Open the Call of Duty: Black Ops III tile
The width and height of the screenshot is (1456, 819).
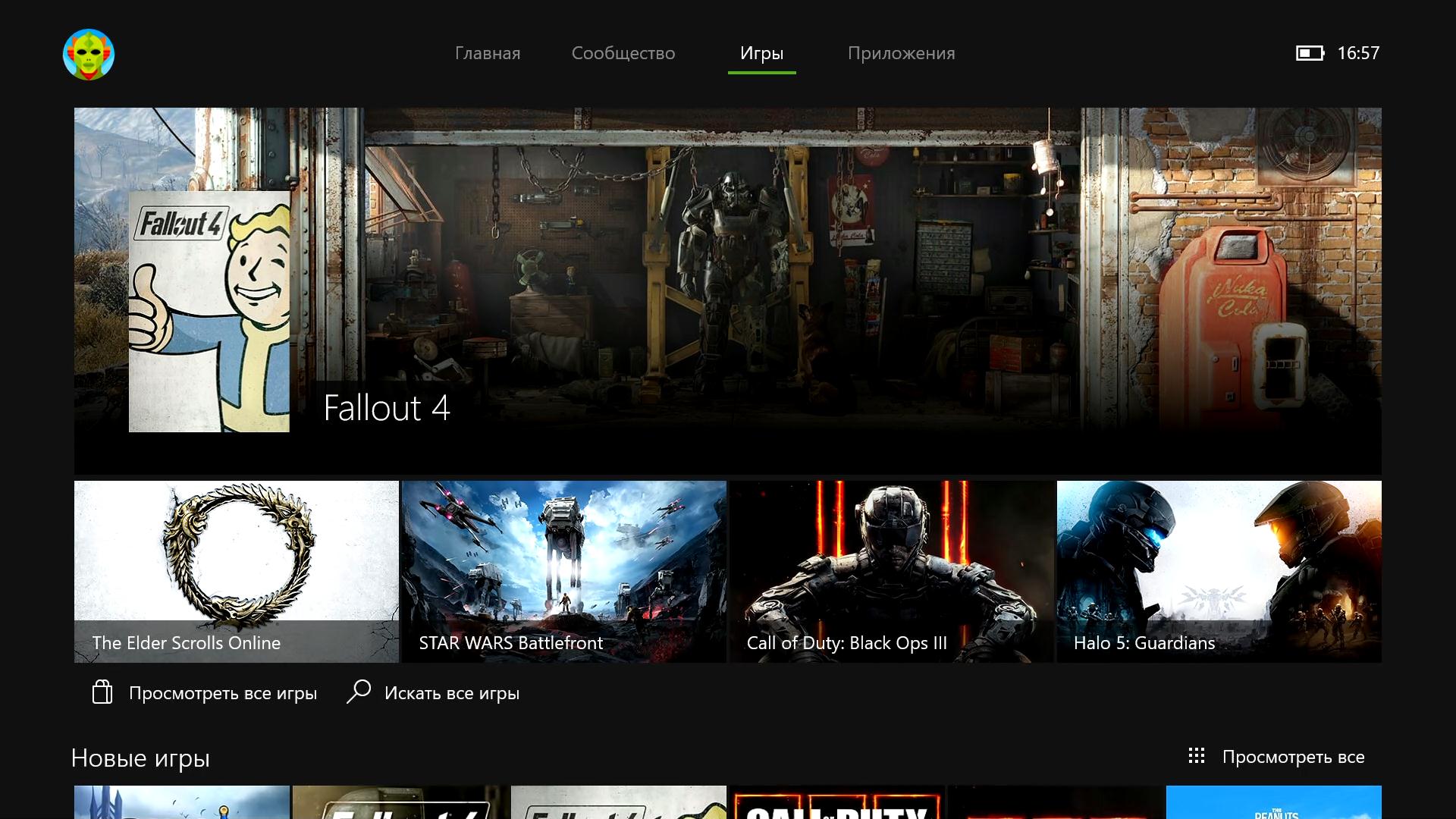pyautogui.click(x=892, y=571)
